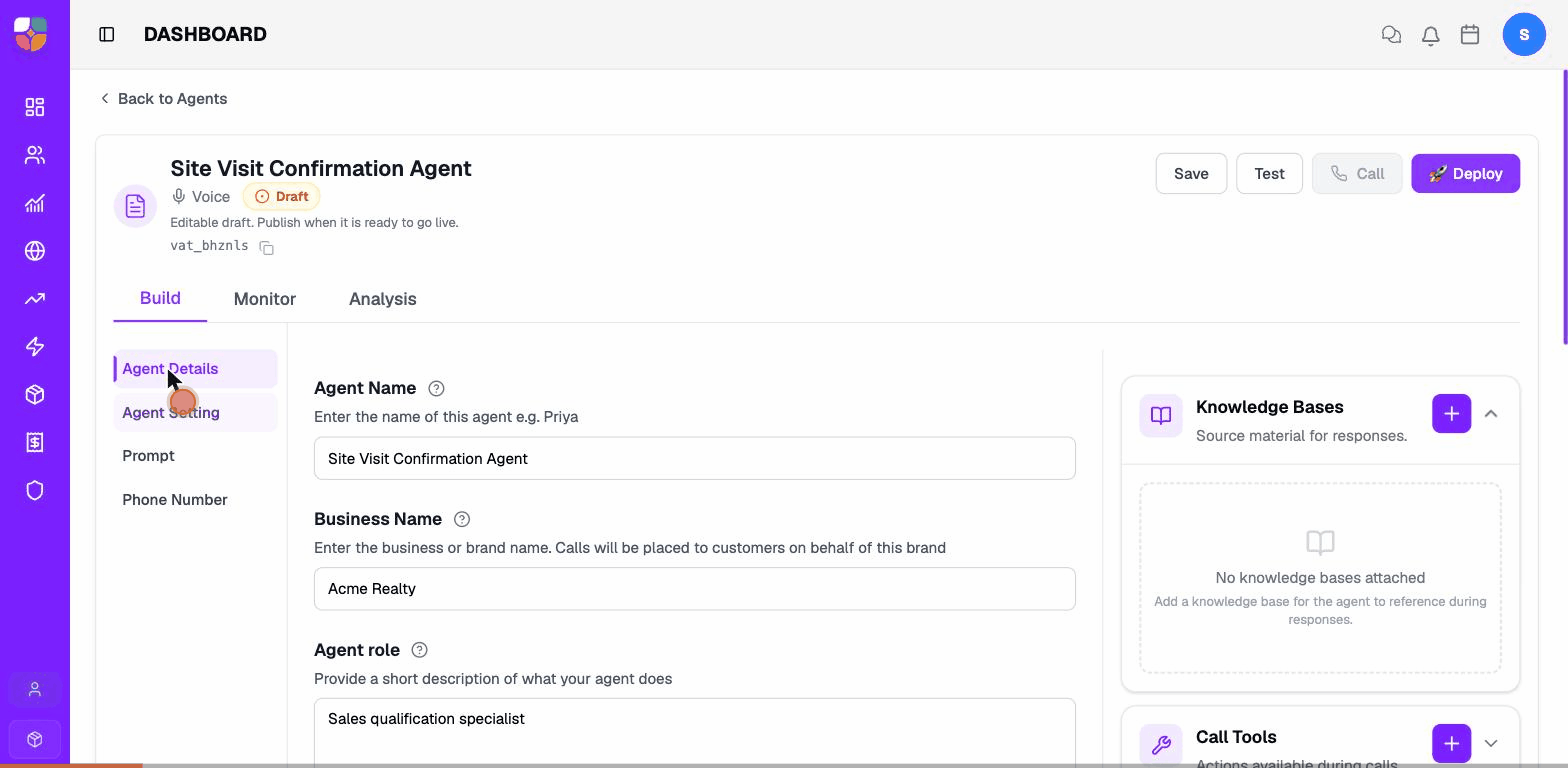
Task: Click the Draft status badge
Action: tap(281, 197)
